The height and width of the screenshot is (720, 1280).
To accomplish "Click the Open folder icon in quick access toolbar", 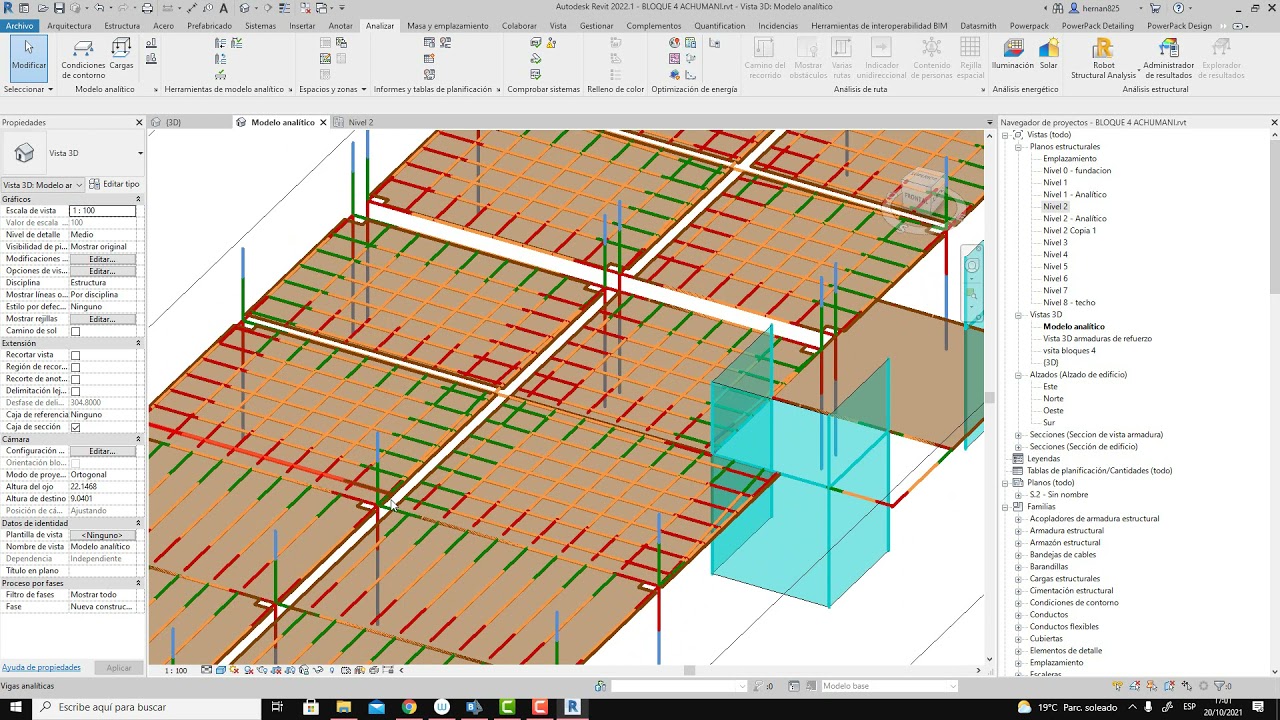I will pos(44,8).
